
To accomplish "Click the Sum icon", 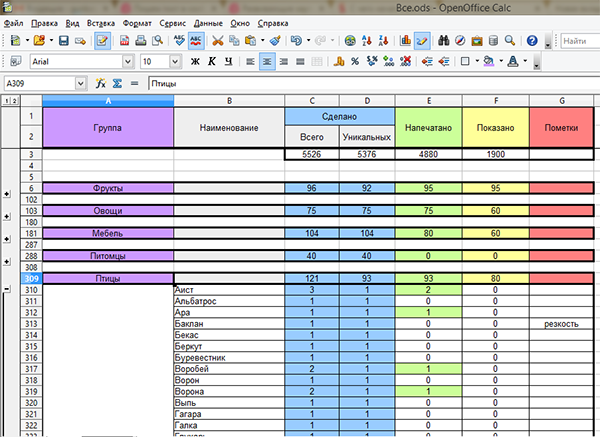I will 117,83.
